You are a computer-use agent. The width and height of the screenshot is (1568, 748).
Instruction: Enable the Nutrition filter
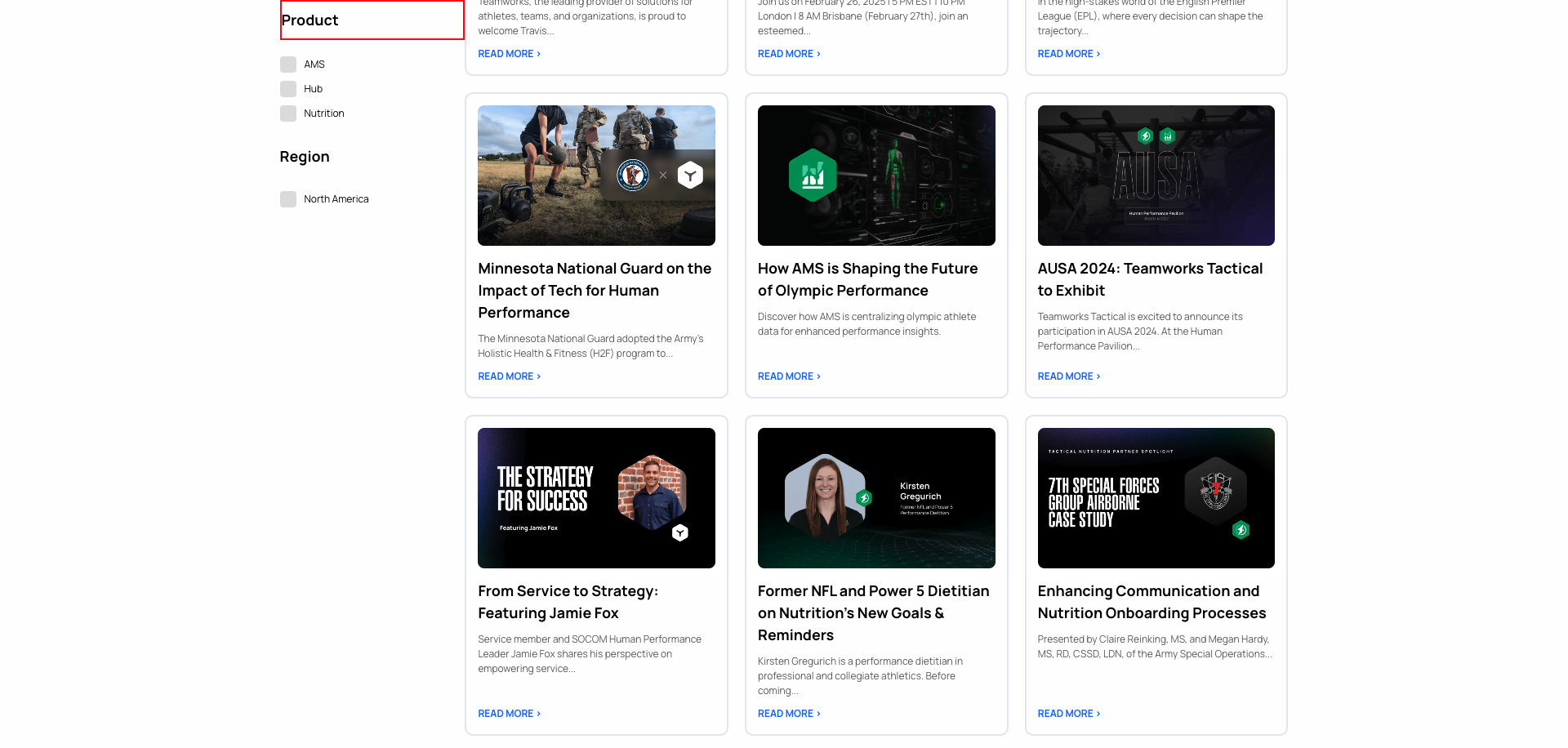pos(288,114)
